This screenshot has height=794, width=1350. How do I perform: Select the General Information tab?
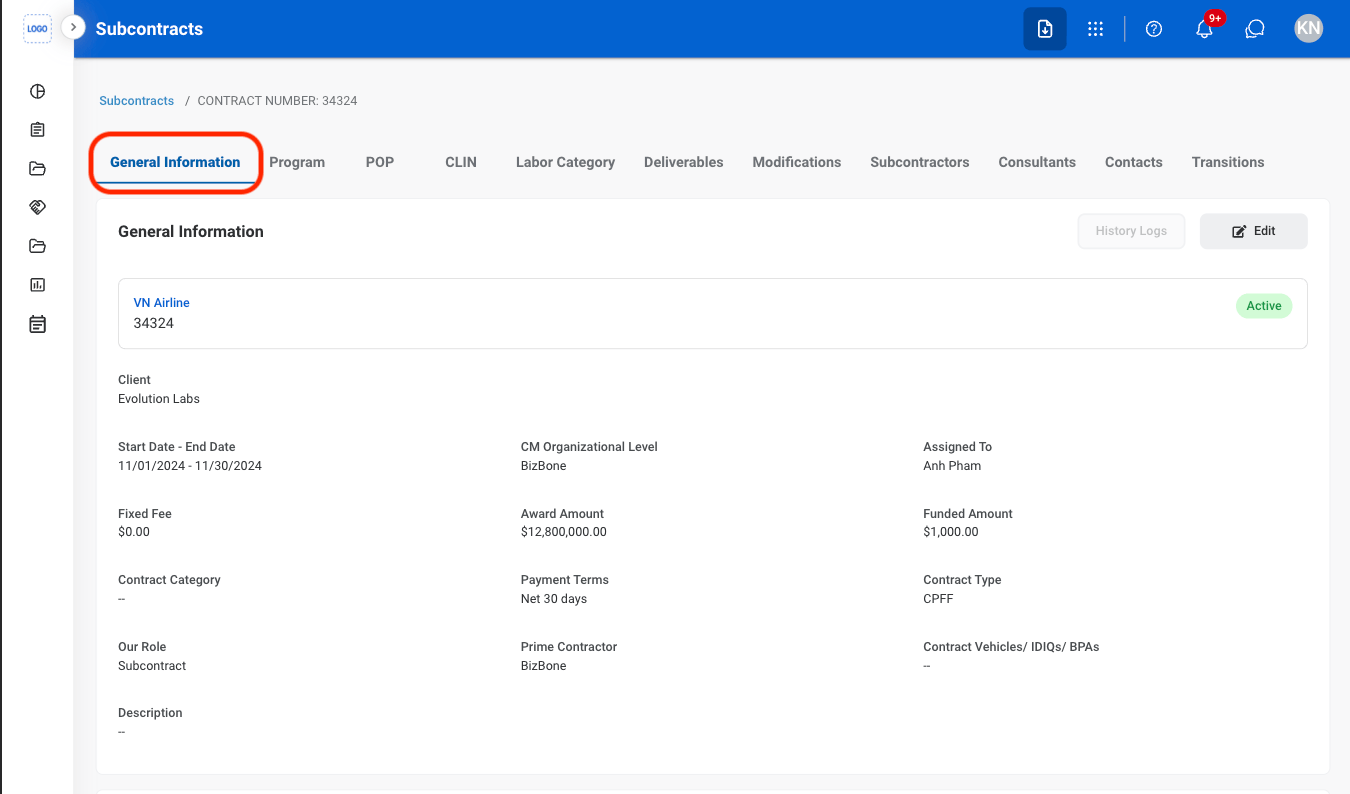(x=175, y=162)
